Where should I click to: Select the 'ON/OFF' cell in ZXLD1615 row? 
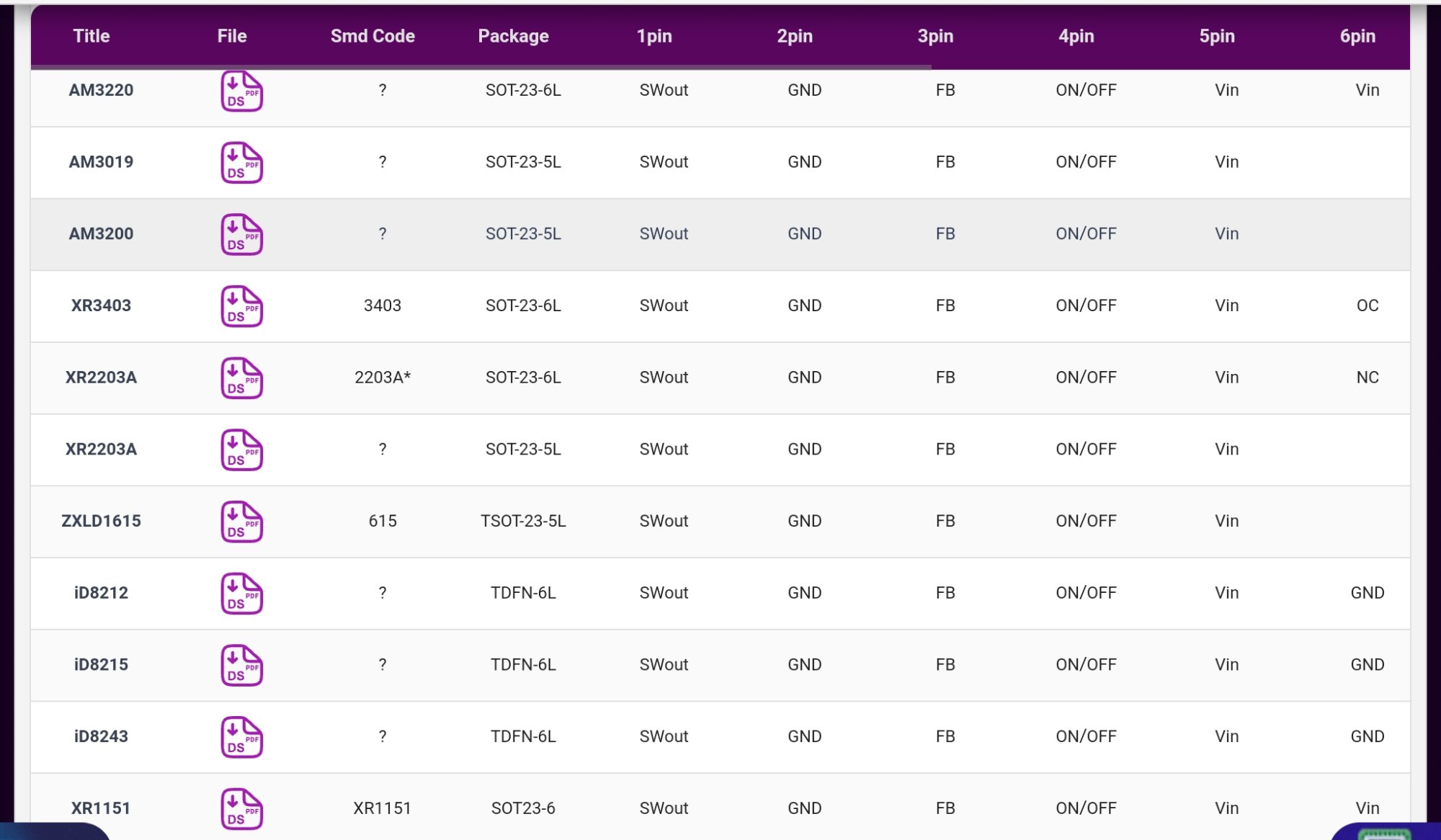[1086, 521]
